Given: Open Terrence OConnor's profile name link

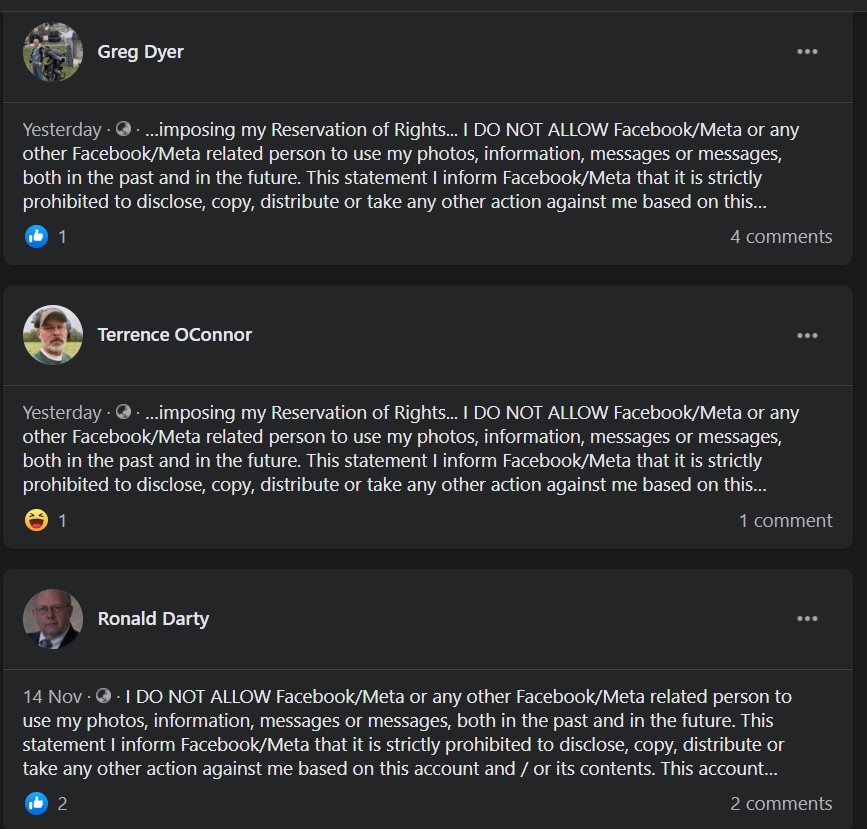Looking at the screenshot, I should [174, 335].
